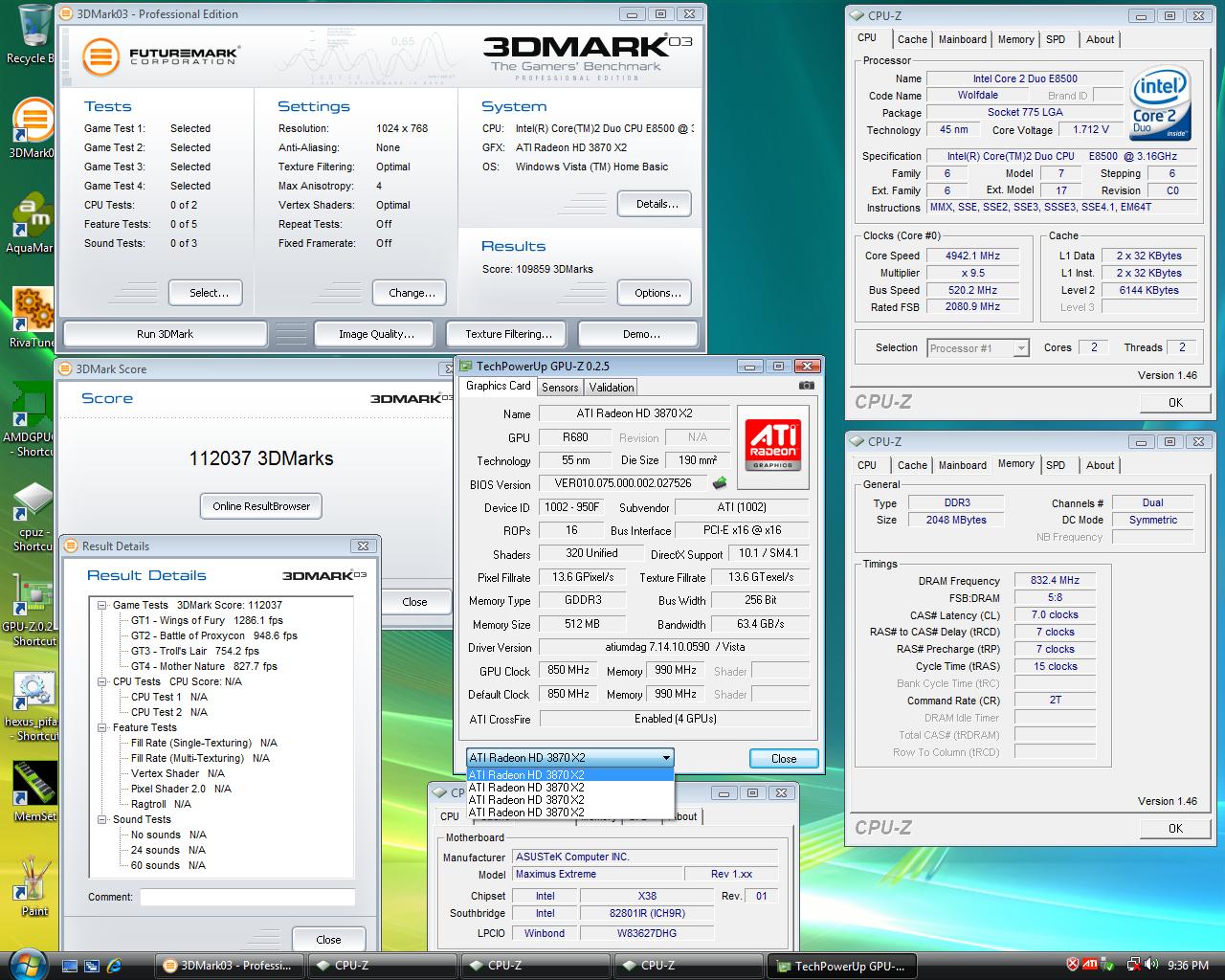Open the Windows Start orb
The height and width of the screenshot is (980, 1225).
tap(26, 964)
